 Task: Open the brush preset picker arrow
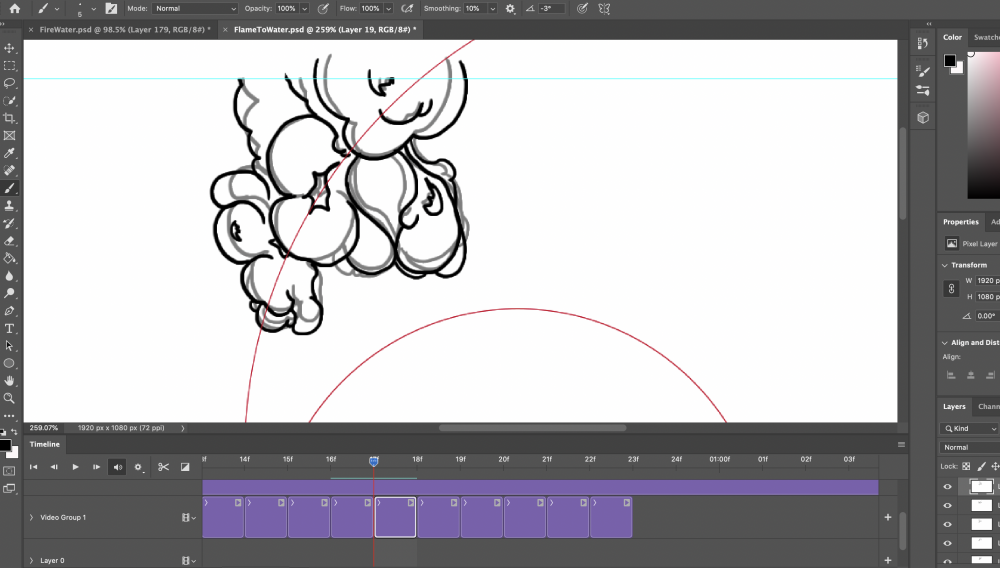point(94,9)
